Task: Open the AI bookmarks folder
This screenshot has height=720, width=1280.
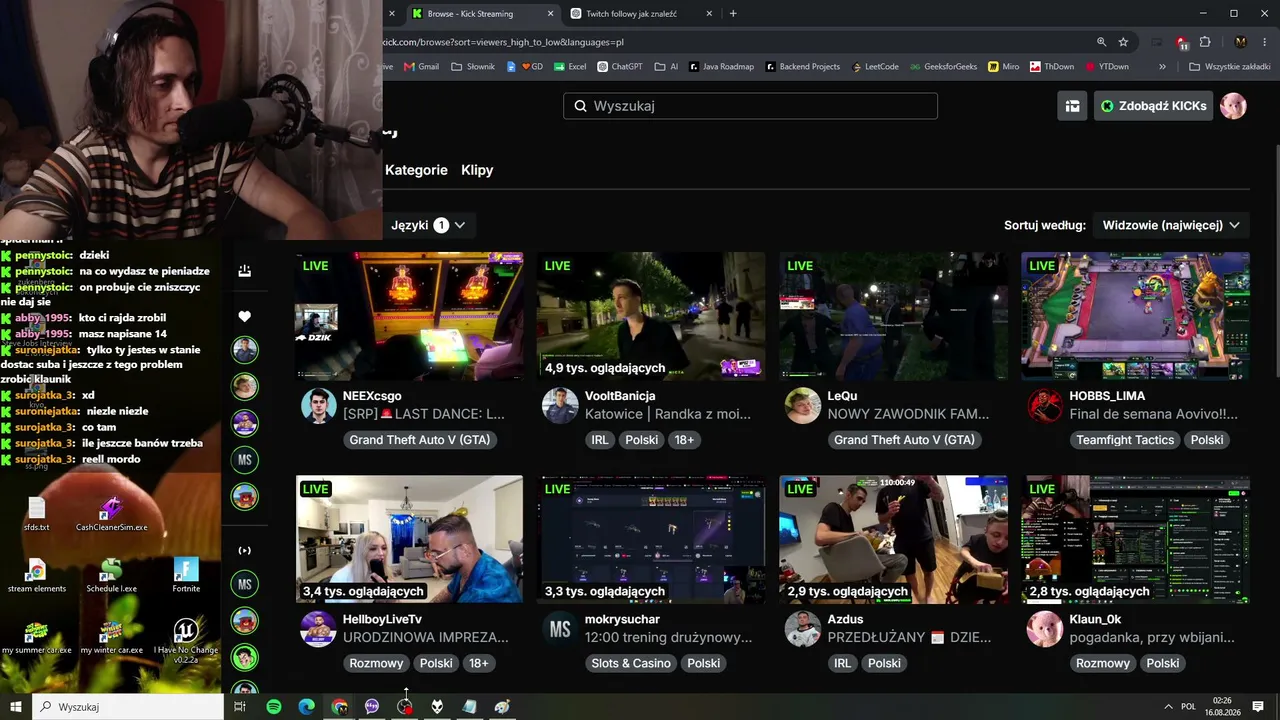Action: pos(666,67)
